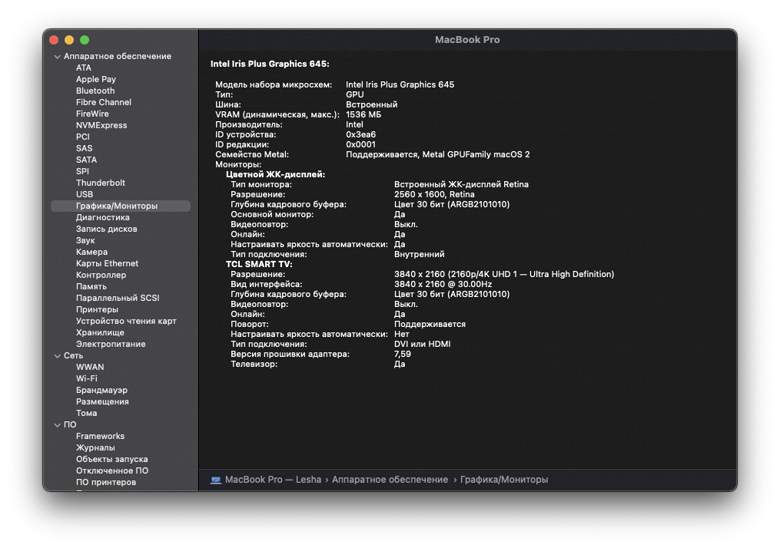Open ПО принтеров entry
This screenshot has width=780, height=548.
click(105, 482)
